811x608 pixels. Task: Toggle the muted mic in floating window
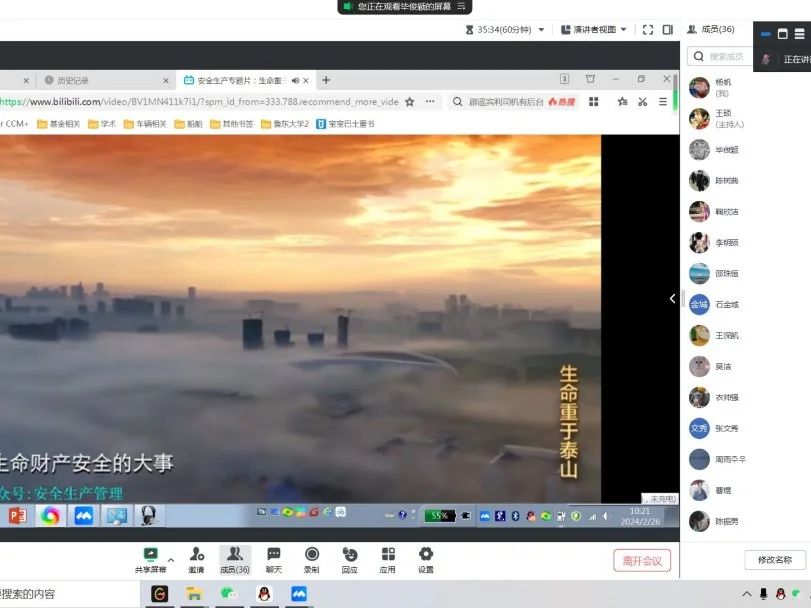pyautogui.click(x=766, y=59)
